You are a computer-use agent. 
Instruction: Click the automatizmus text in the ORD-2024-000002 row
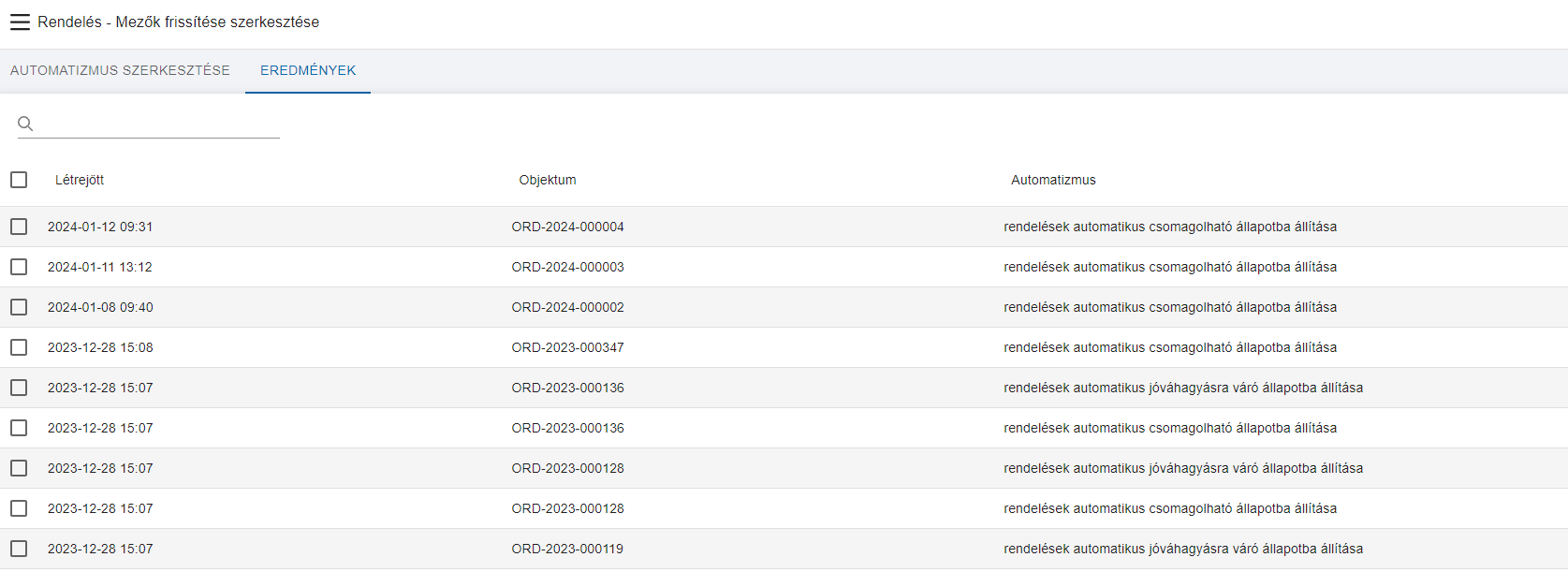(1170, 307)
